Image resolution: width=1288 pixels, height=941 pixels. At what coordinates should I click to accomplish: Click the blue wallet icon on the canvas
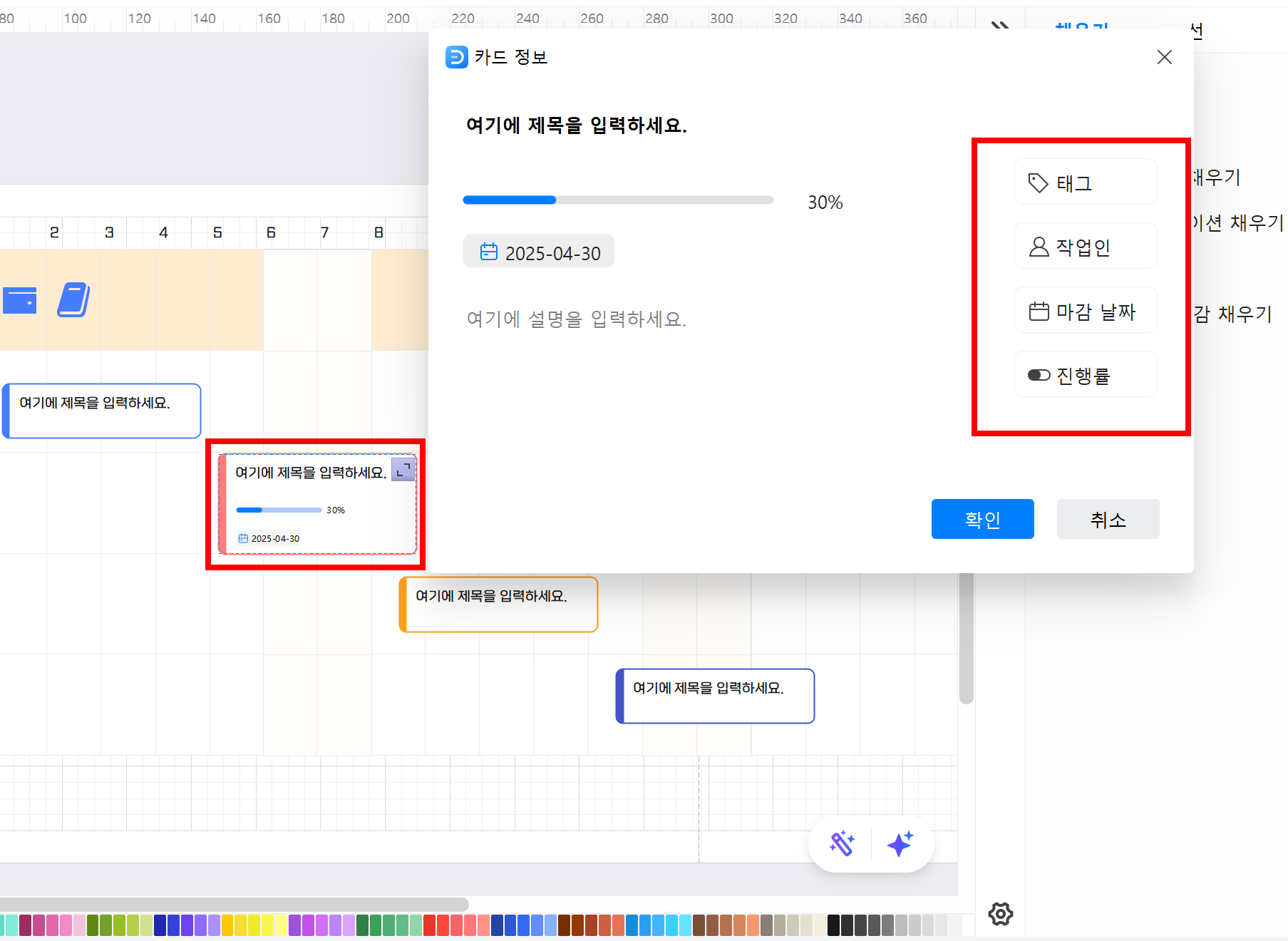click(20, 300)
